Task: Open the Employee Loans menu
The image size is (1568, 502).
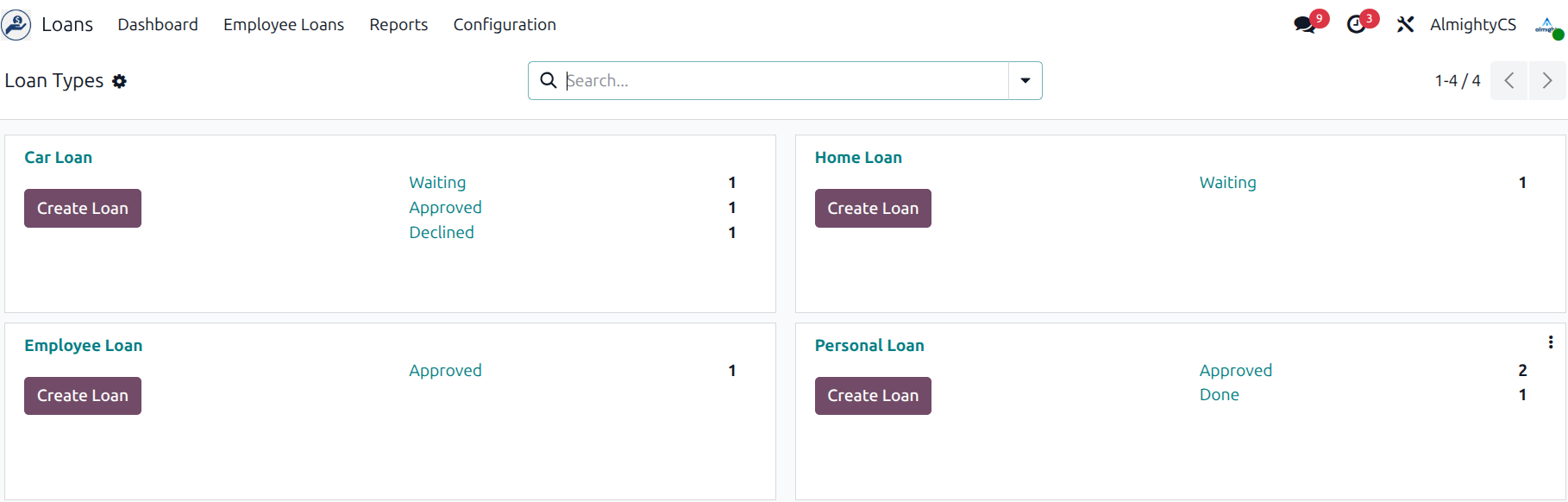Action: pos(284,25)
